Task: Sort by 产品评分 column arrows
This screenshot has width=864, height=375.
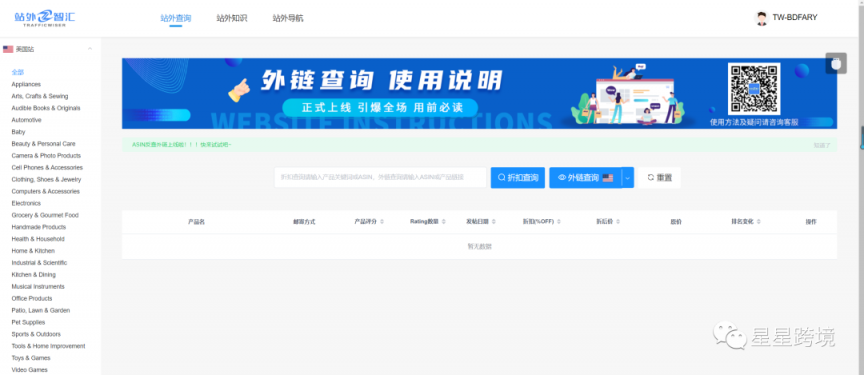Action: coord(382,222)
